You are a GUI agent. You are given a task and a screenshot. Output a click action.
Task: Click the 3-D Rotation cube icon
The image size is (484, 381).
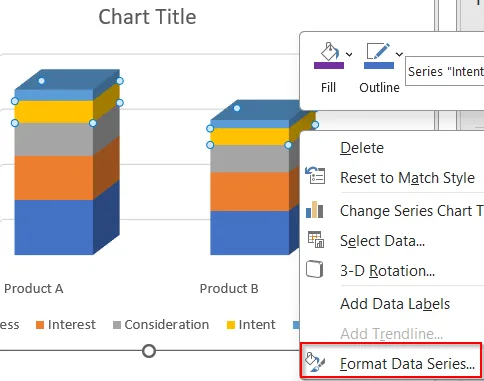point(315,269)
